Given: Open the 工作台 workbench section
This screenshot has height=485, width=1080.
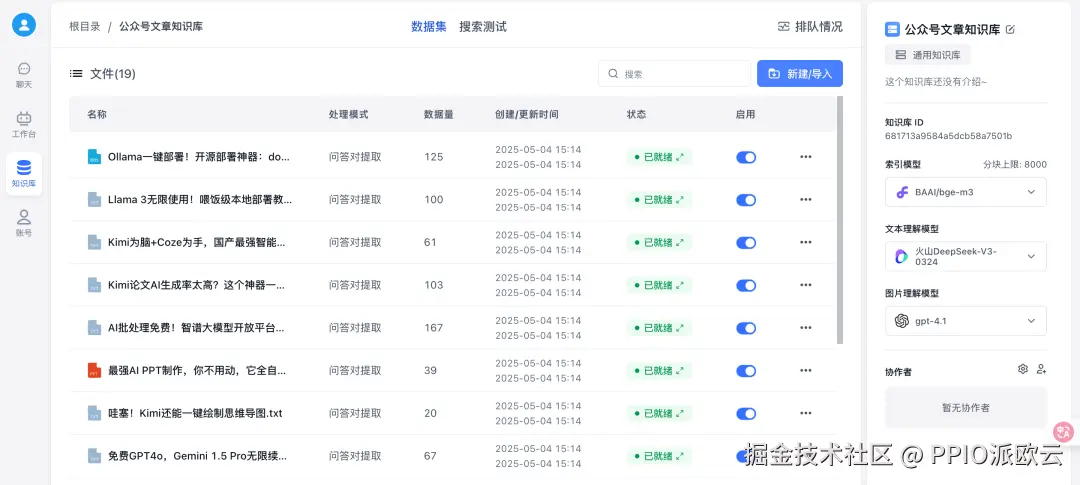Looking at the screenshot, I should coord(24,124).
